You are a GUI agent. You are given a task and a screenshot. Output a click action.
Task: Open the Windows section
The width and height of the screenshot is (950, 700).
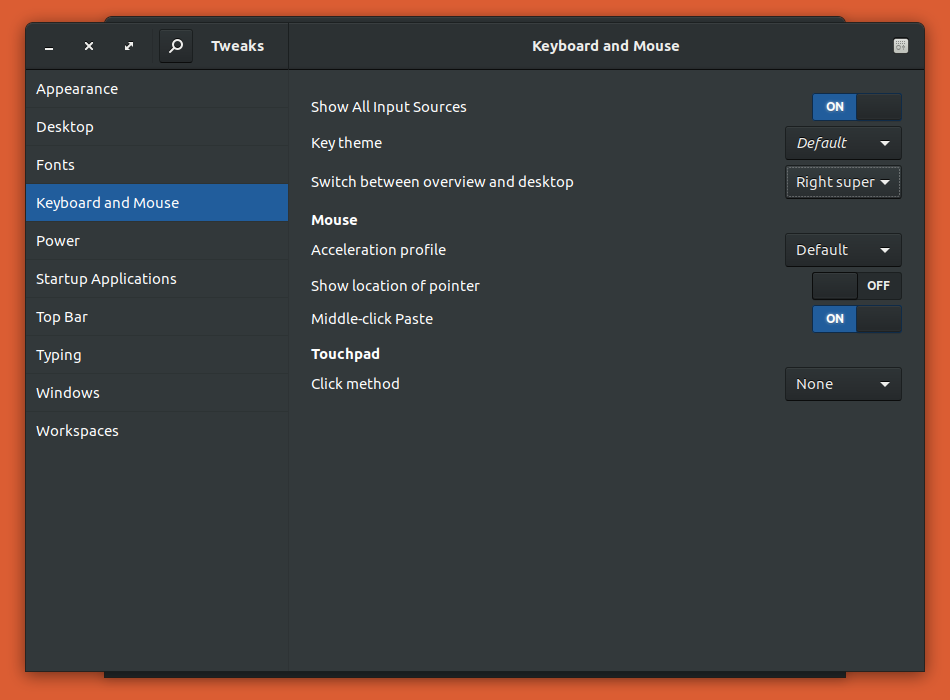click(157, 393)
